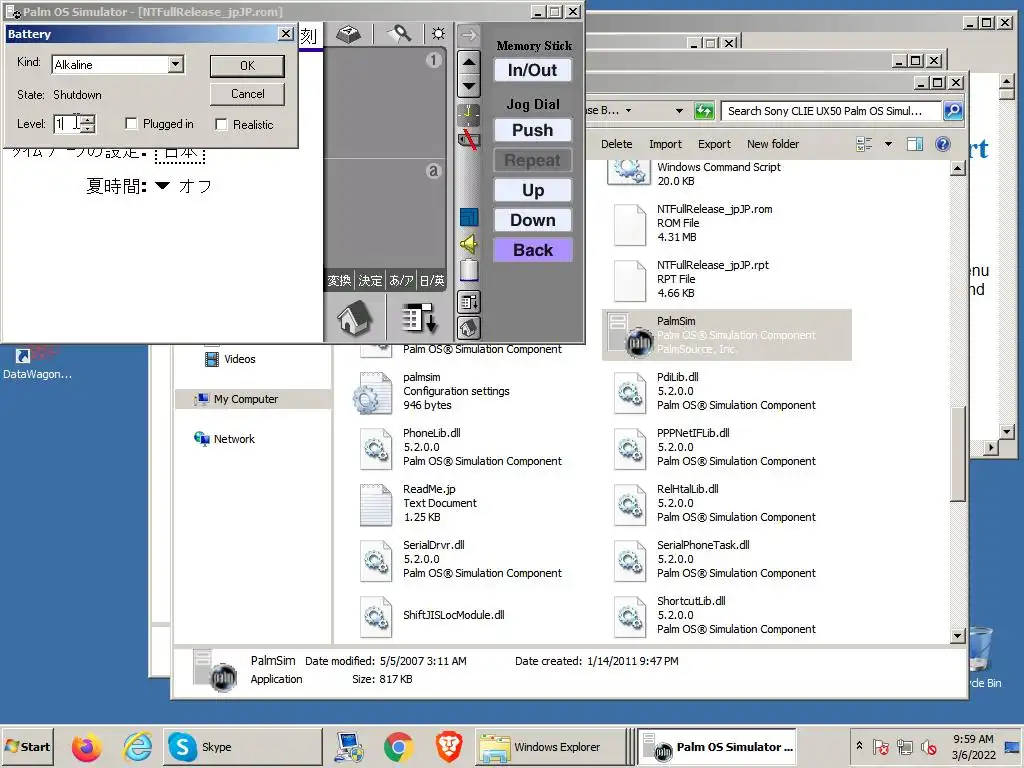Screen dimensions: 1024x768
Task: Click the Import command in Explorer toolbar
Action: point(665,144)
